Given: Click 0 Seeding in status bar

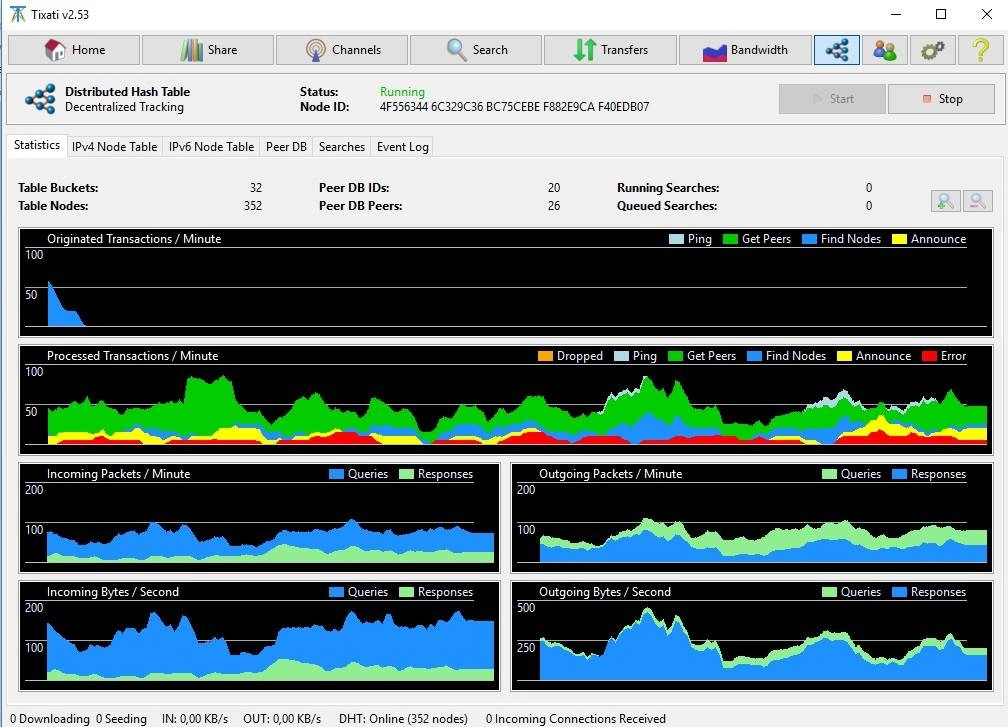Looking at the screenshot, I should 121,719.
